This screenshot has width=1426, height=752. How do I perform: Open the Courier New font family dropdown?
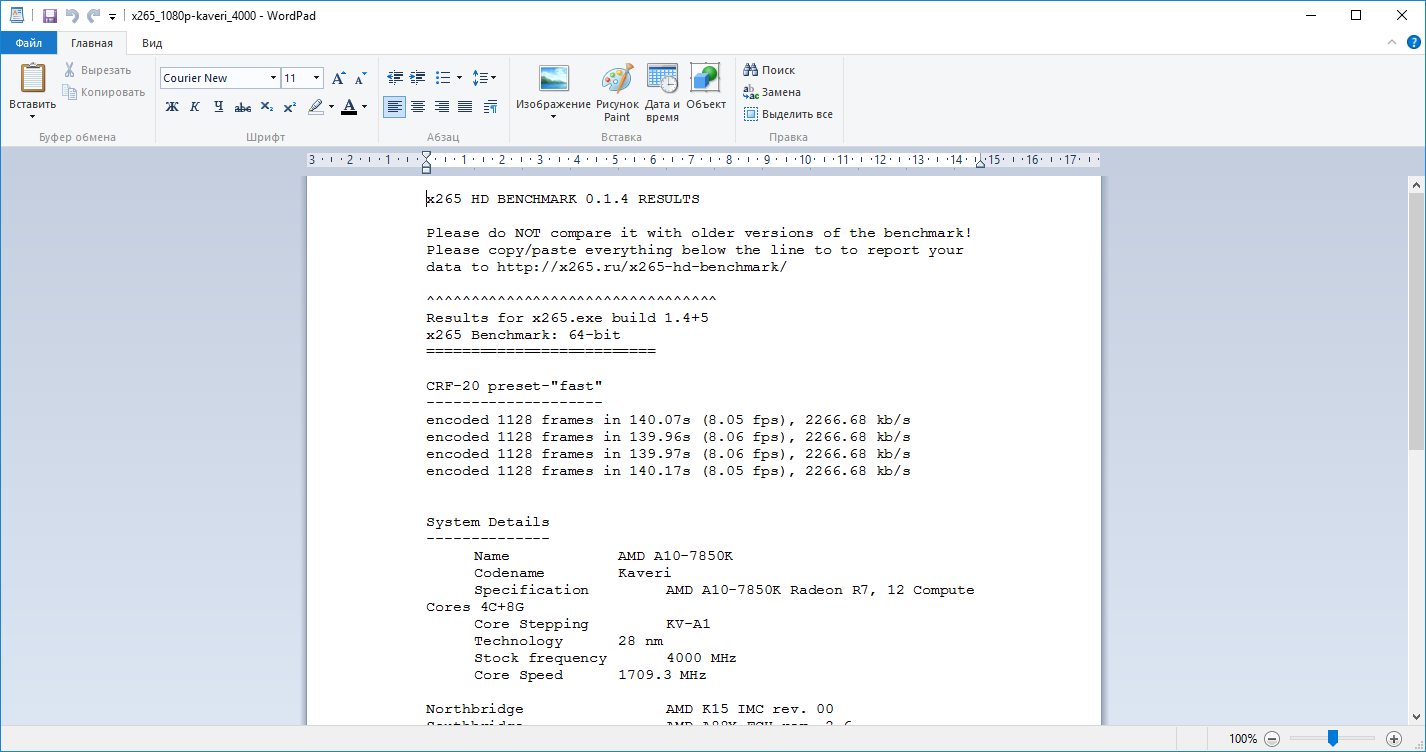273,78
